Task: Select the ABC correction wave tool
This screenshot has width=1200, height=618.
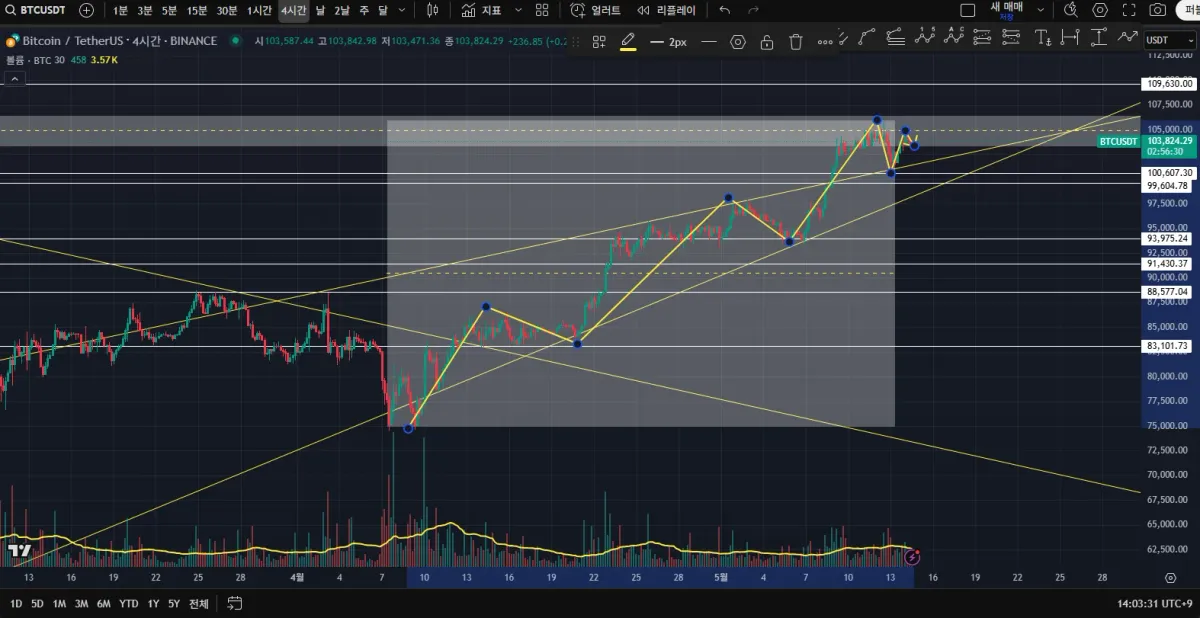Action: (953, 38)
